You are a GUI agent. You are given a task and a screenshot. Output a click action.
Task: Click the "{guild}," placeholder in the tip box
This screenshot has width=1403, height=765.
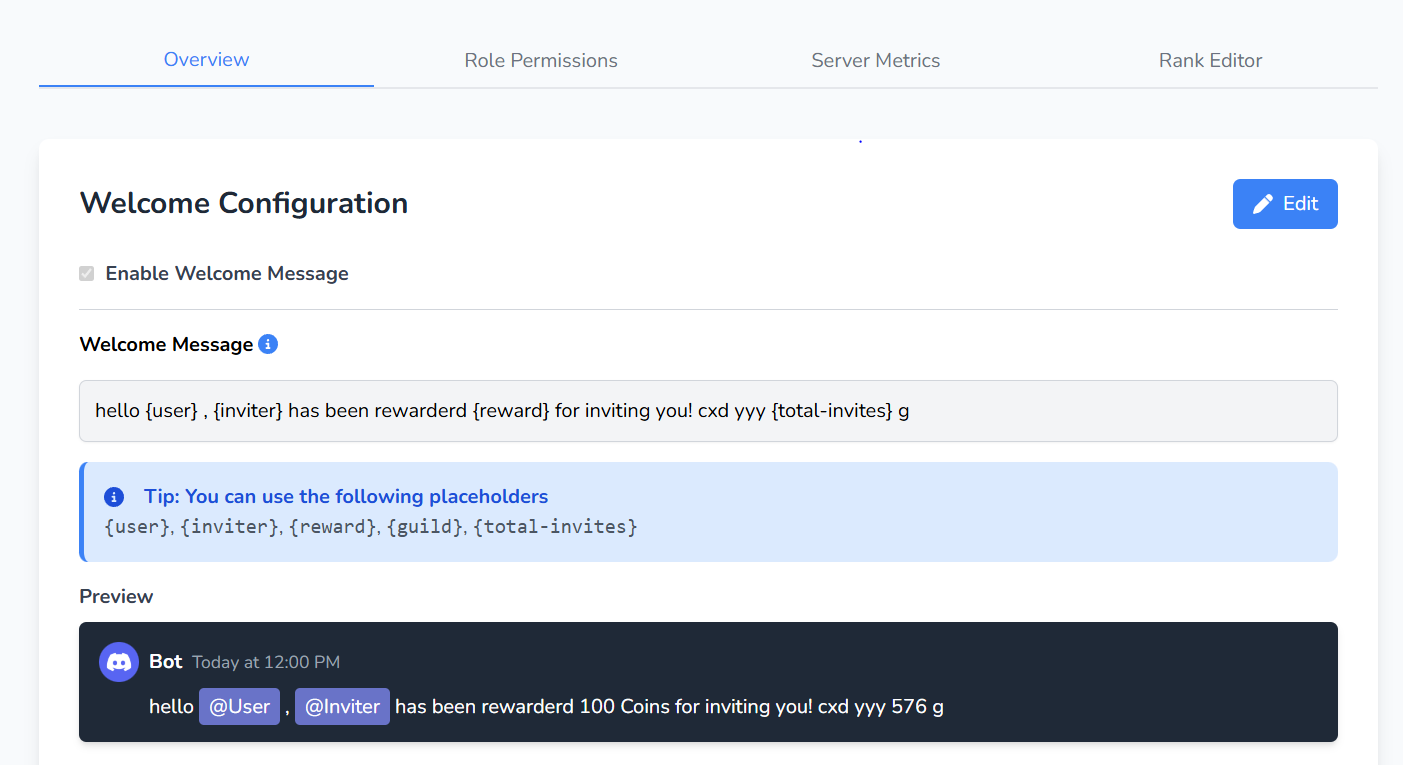[427, 526]
